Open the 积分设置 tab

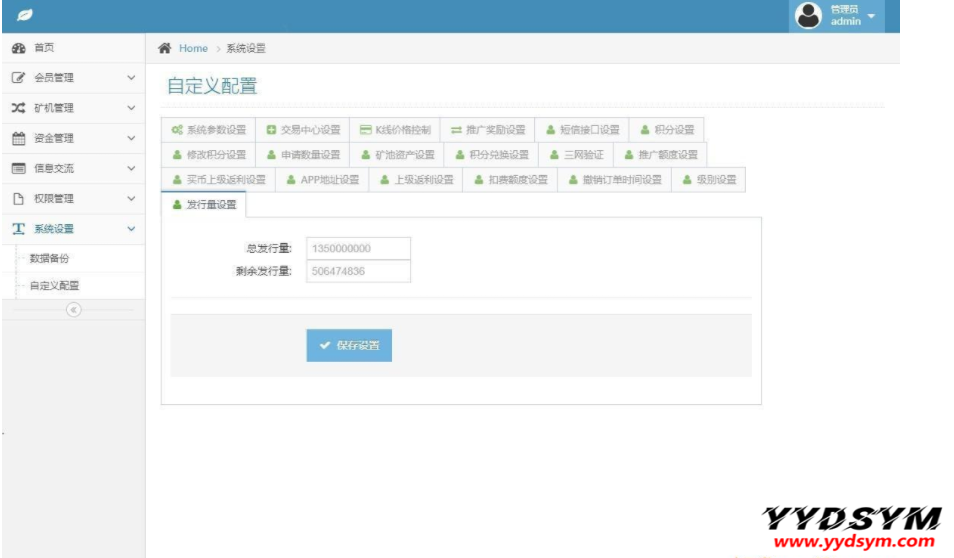click(x=667, y=130)
